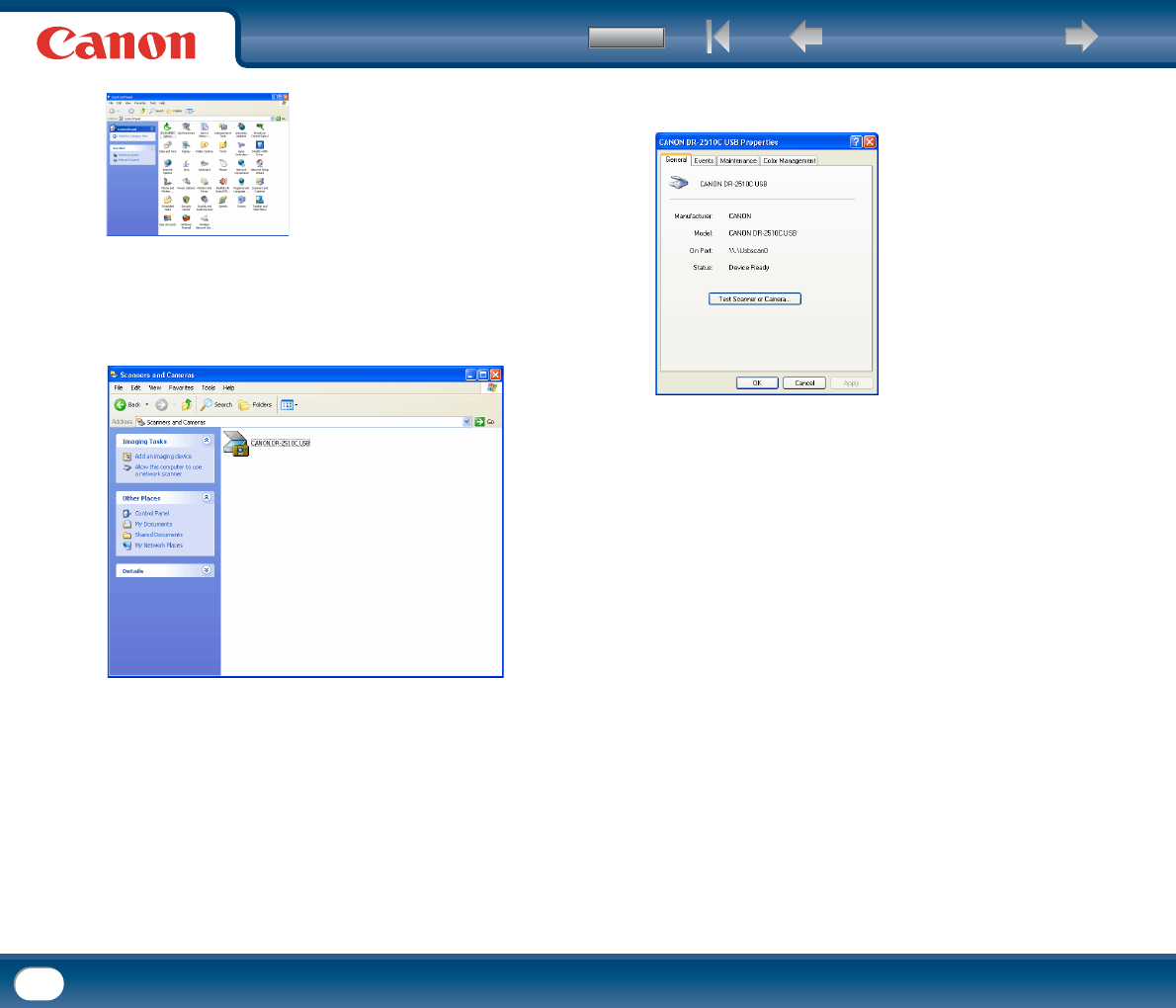Viewport: 1176px width, 1008px height.
Task: Open Scanners and Cameras in Control Panel thumbnail
Action: click(259, 183)
